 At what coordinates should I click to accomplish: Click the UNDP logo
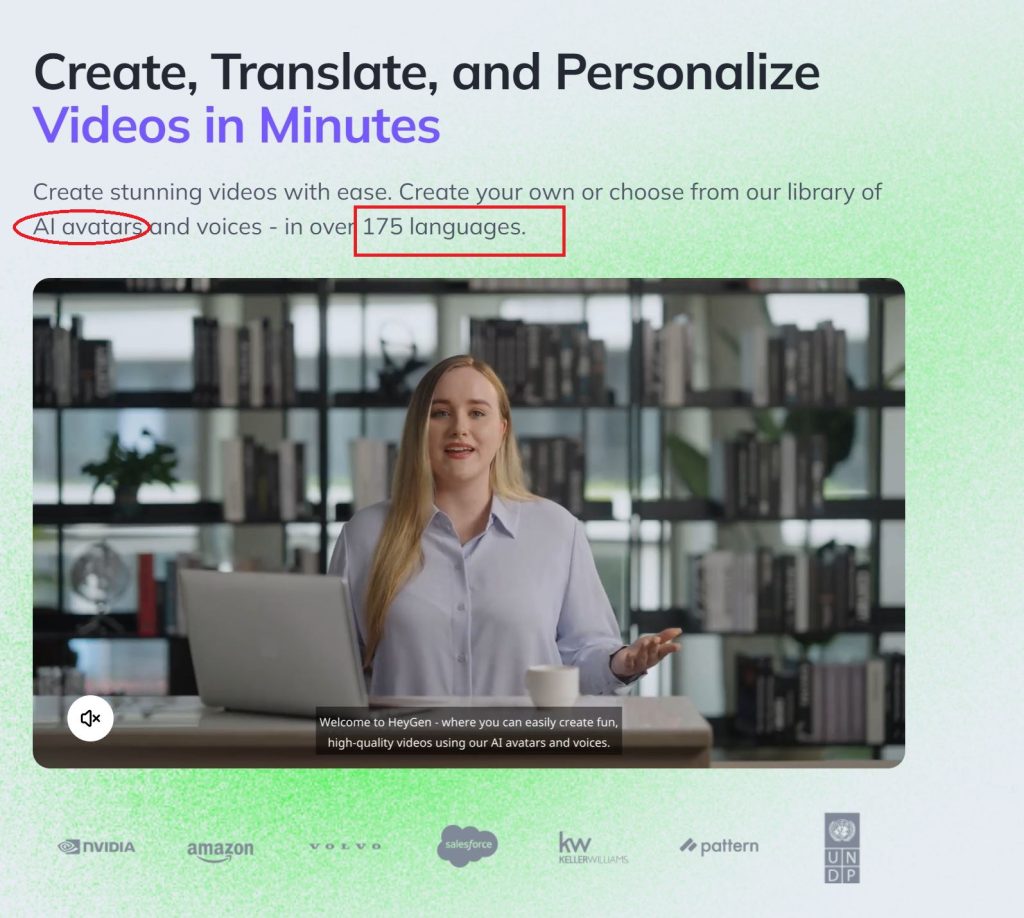[842, 847]
